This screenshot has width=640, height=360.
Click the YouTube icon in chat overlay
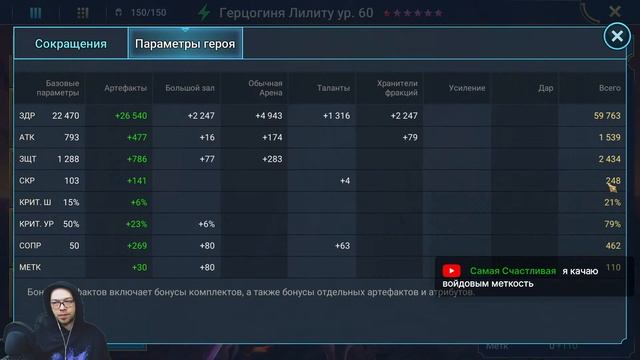point(451,271)
